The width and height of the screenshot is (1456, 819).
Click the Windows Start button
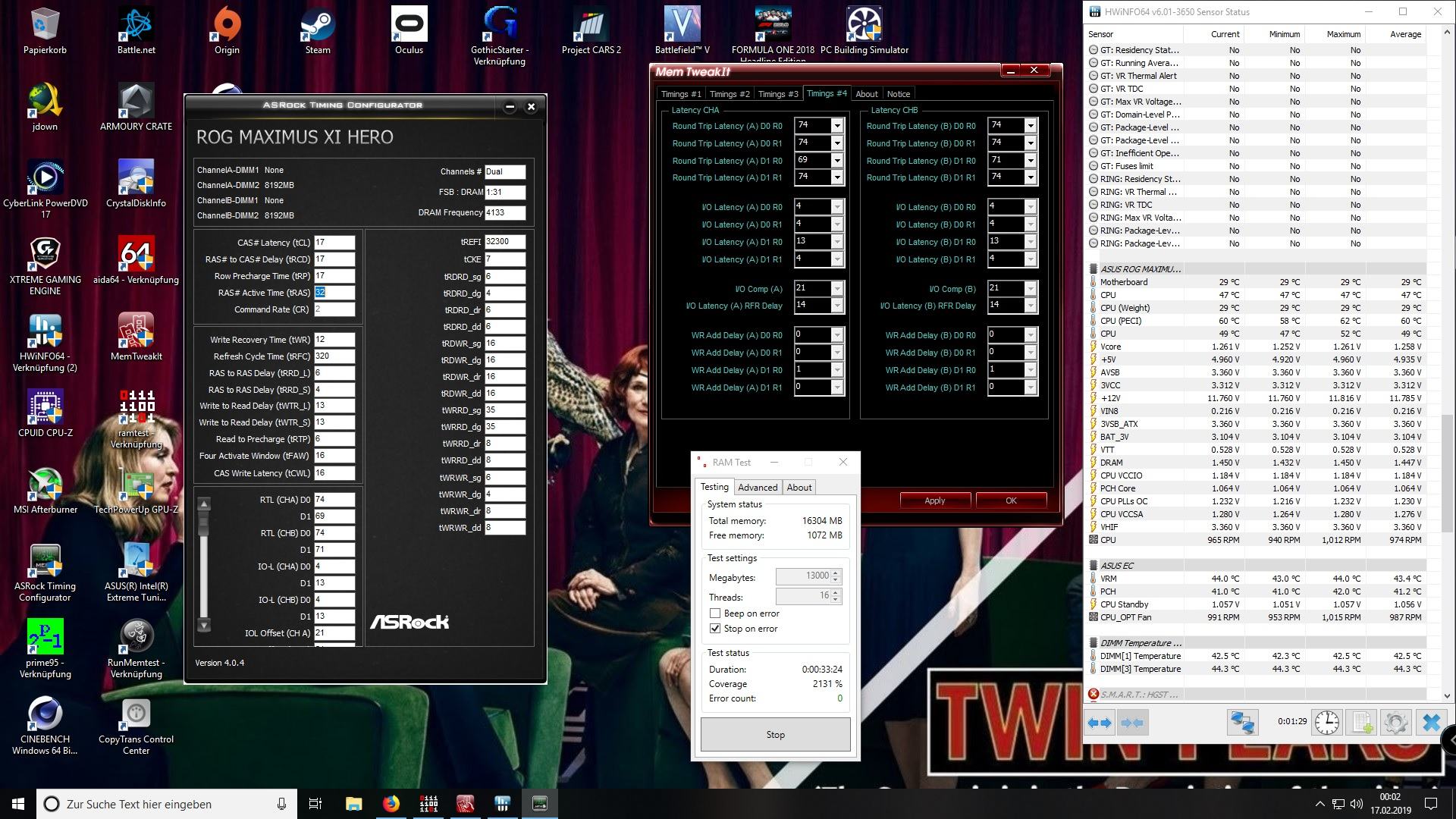point(18,804)
